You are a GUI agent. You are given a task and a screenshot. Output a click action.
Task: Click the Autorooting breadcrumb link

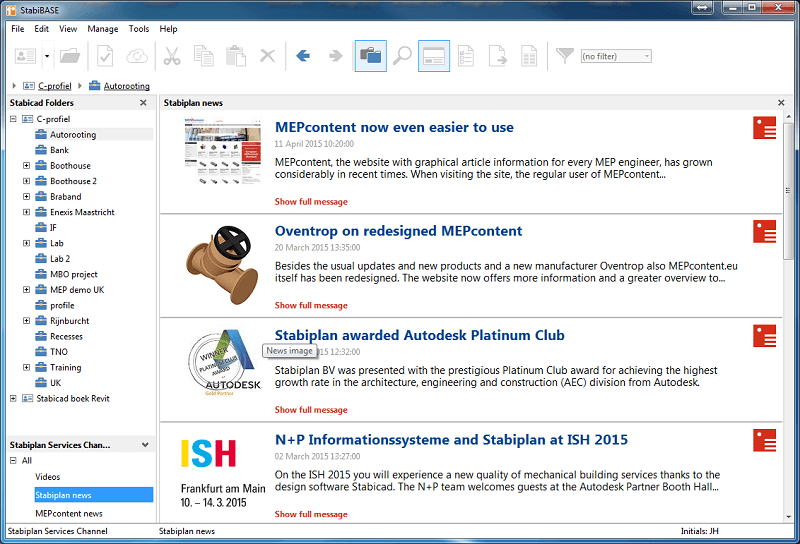click(x=127, y=86)
